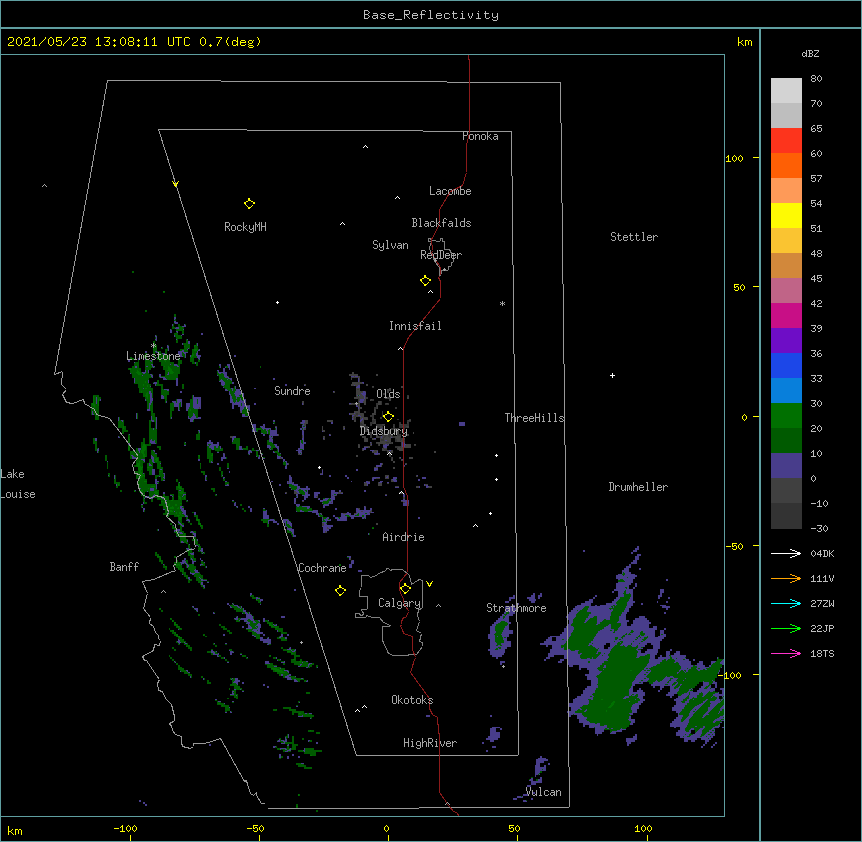Click the ThreeHills label
This screenshot has height=842, width=862.
(534, 418)
